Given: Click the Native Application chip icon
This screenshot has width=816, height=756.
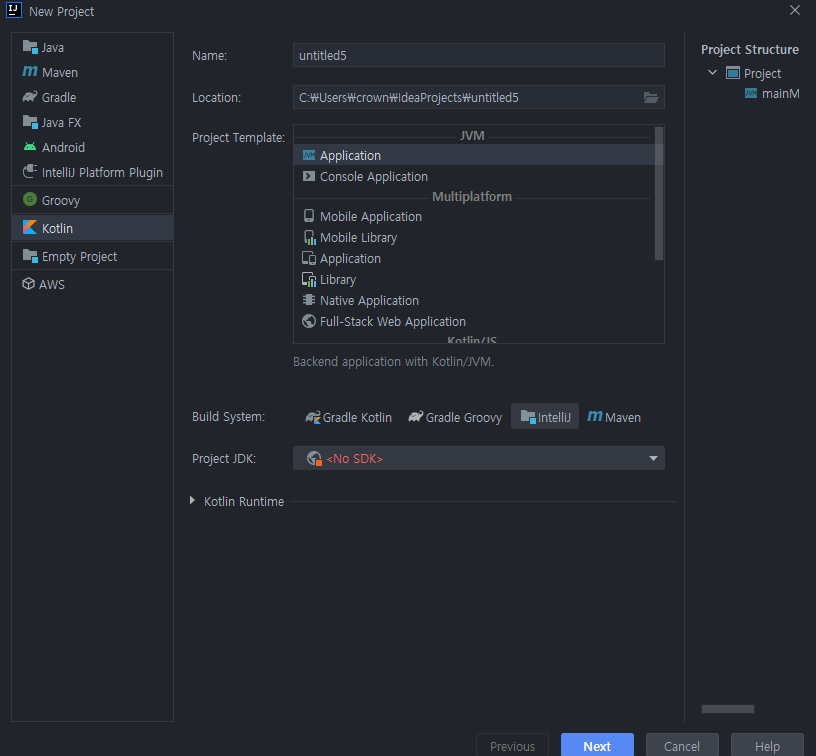Looking at the screenshot, I should tap(309, 300).
